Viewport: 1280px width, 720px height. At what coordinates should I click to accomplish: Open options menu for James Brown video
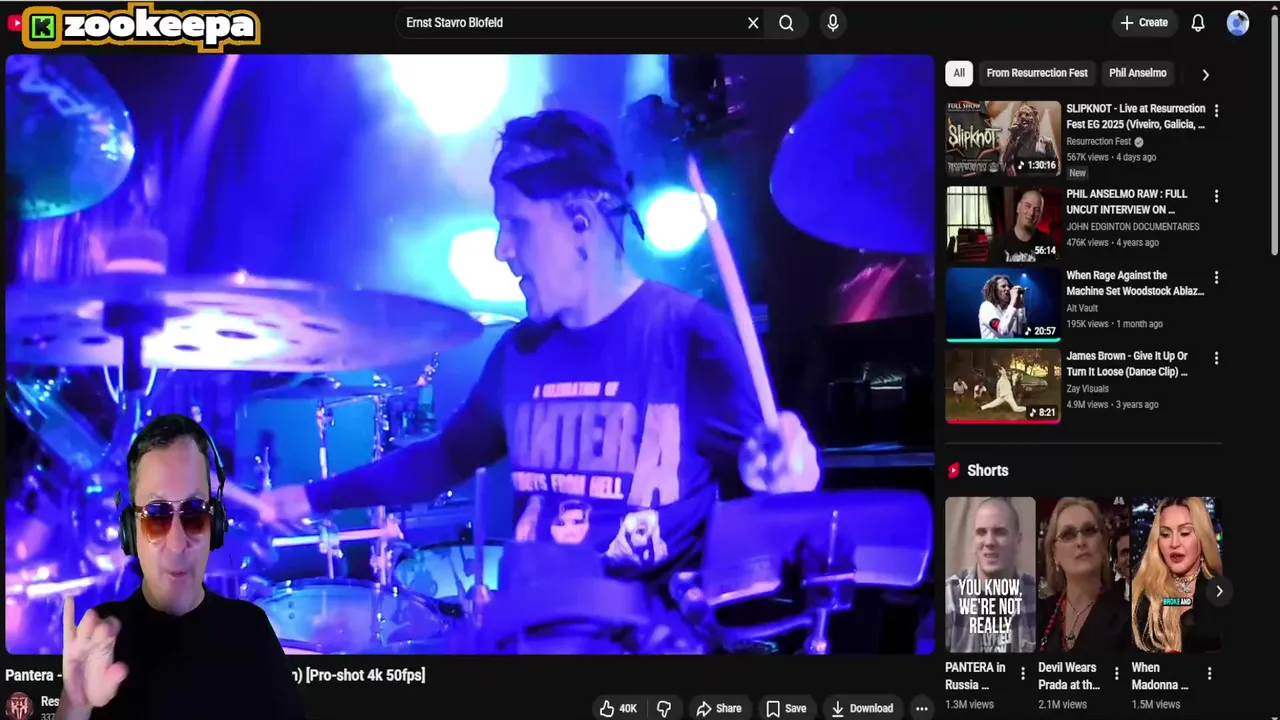(1216, 358)
